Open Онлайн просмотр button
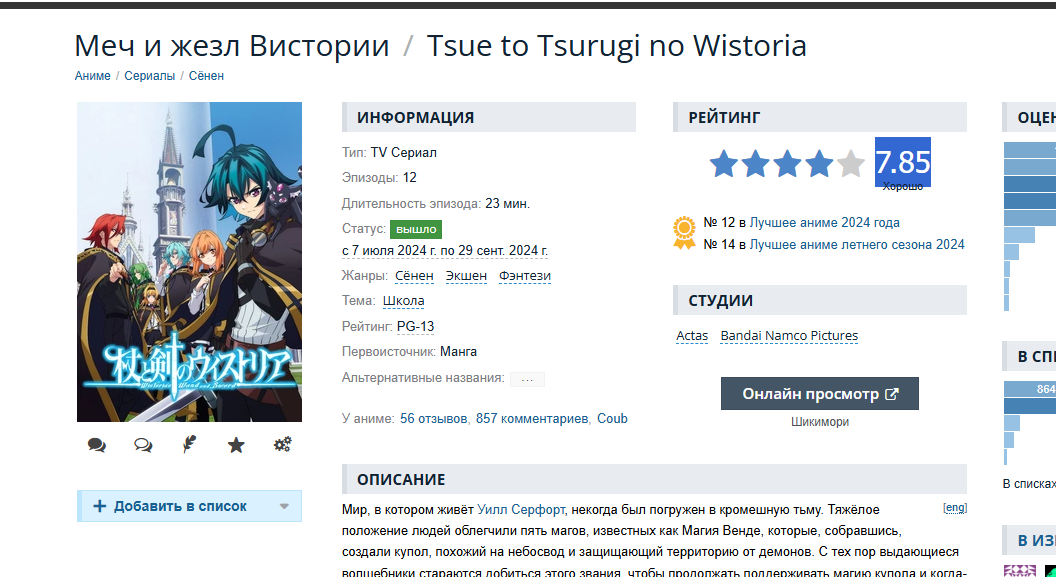1056x577 pixels. (x=820, y=394)
